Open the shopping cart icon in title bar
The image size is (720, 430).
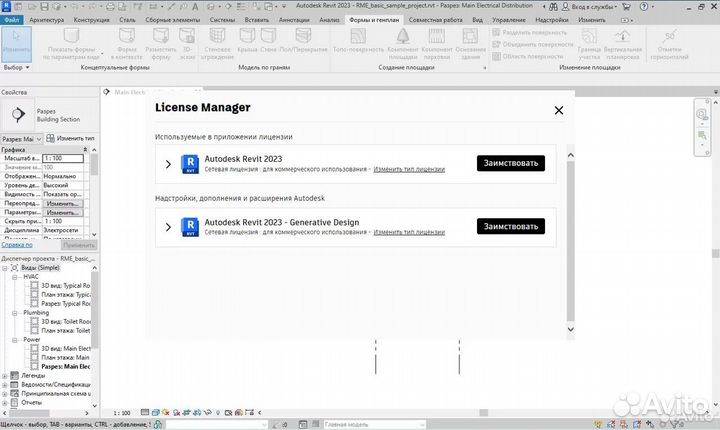[626, 6]
